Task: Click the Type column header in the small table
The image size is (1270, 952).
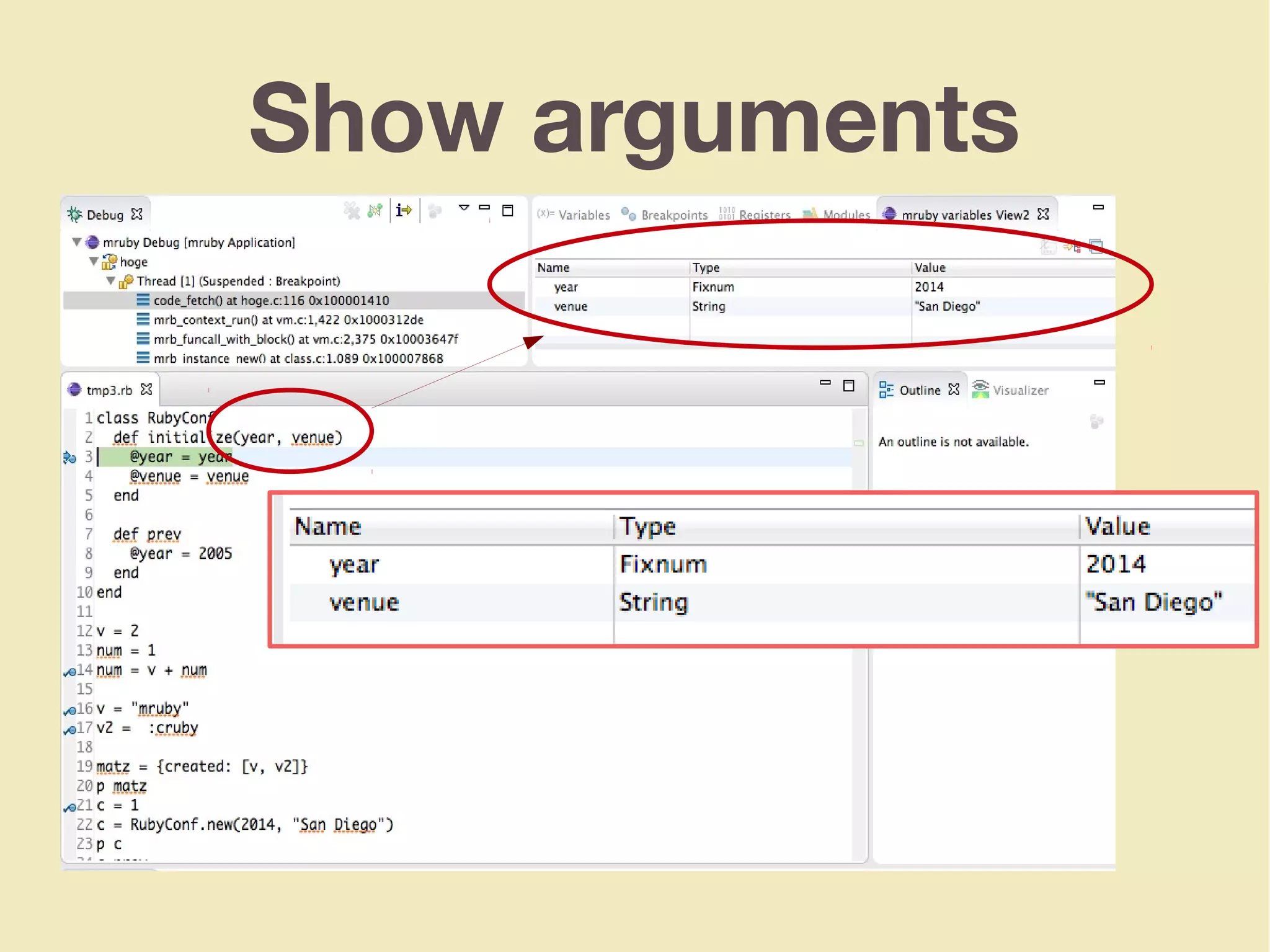Action: click(x=801, y=267)
